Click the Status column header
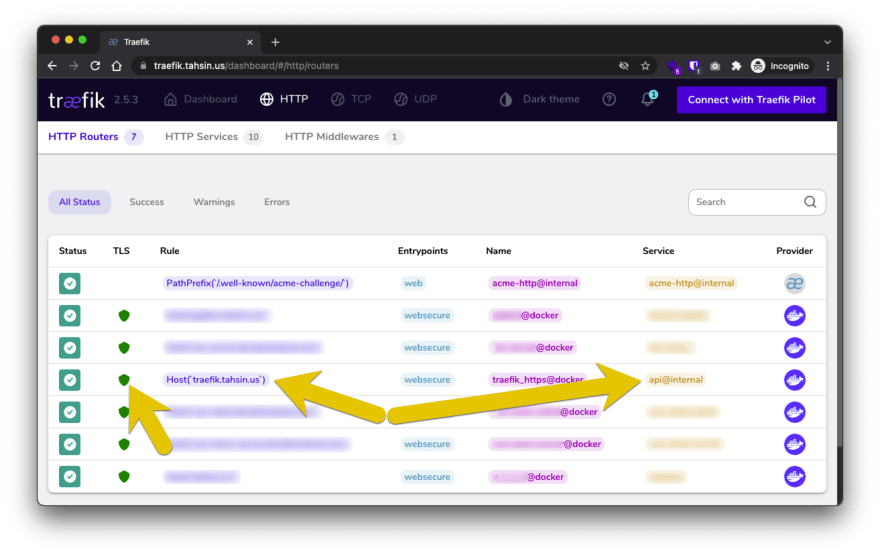 tap(73, 251)
